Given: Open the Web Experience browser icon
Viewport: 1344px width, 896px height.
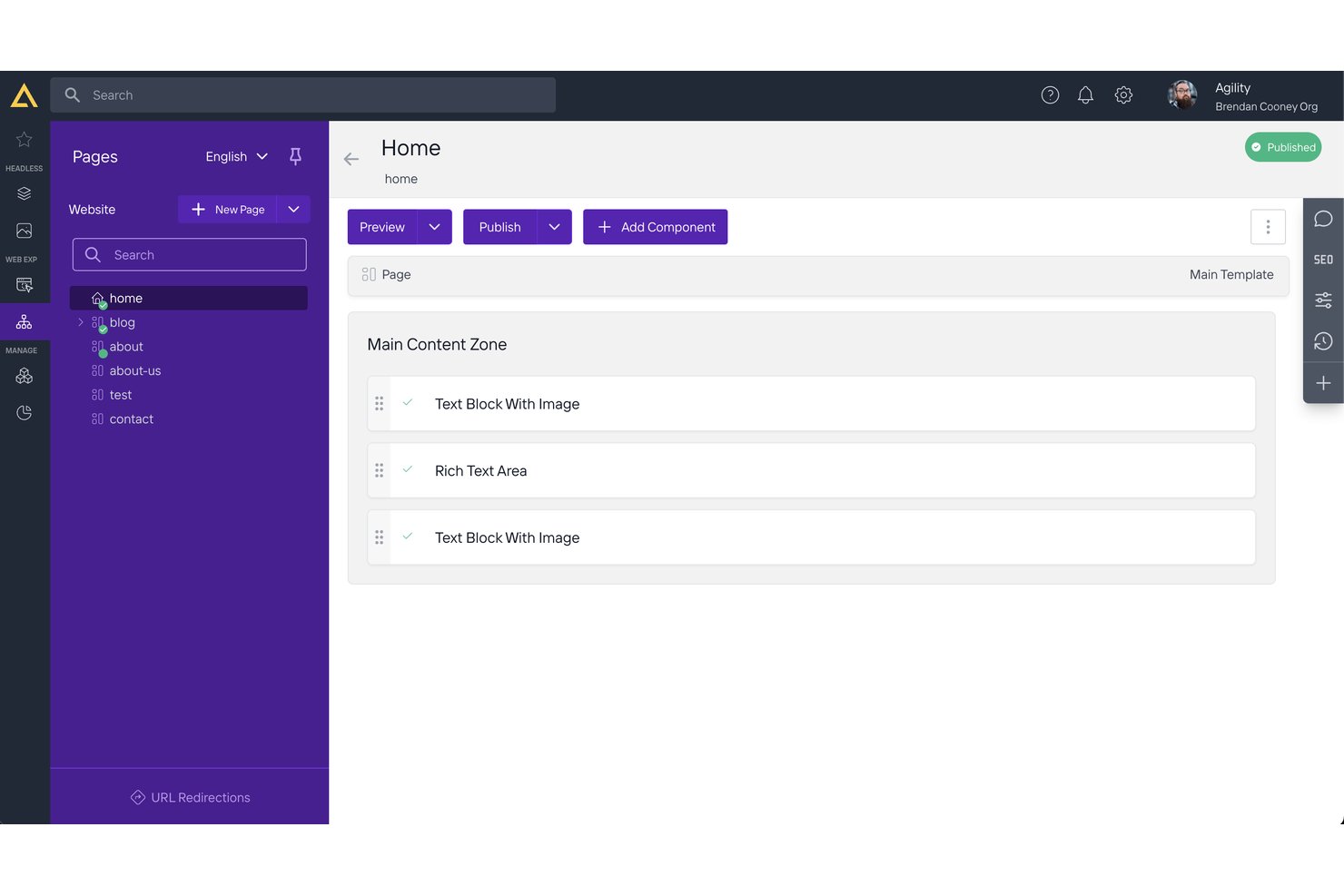Looking at the screenshot, I should click(x=25, y=285).
